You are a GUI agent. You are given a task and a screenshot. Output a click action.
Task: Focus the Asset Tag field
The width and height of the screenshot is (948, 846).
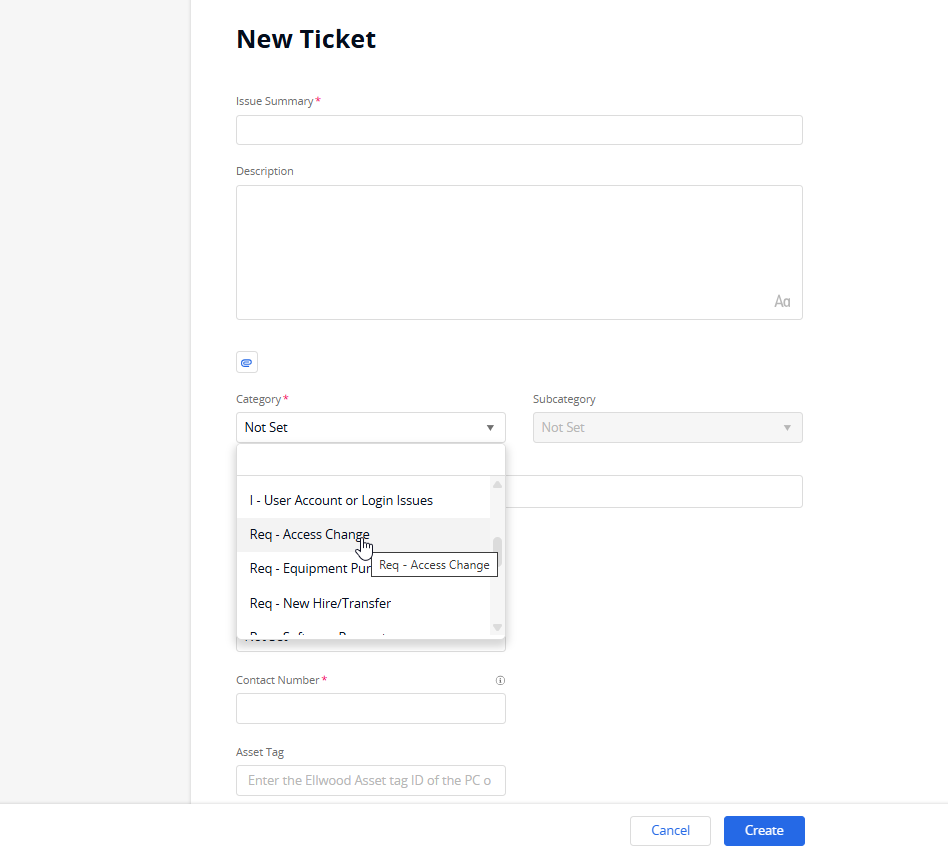[x=370, y=780]
